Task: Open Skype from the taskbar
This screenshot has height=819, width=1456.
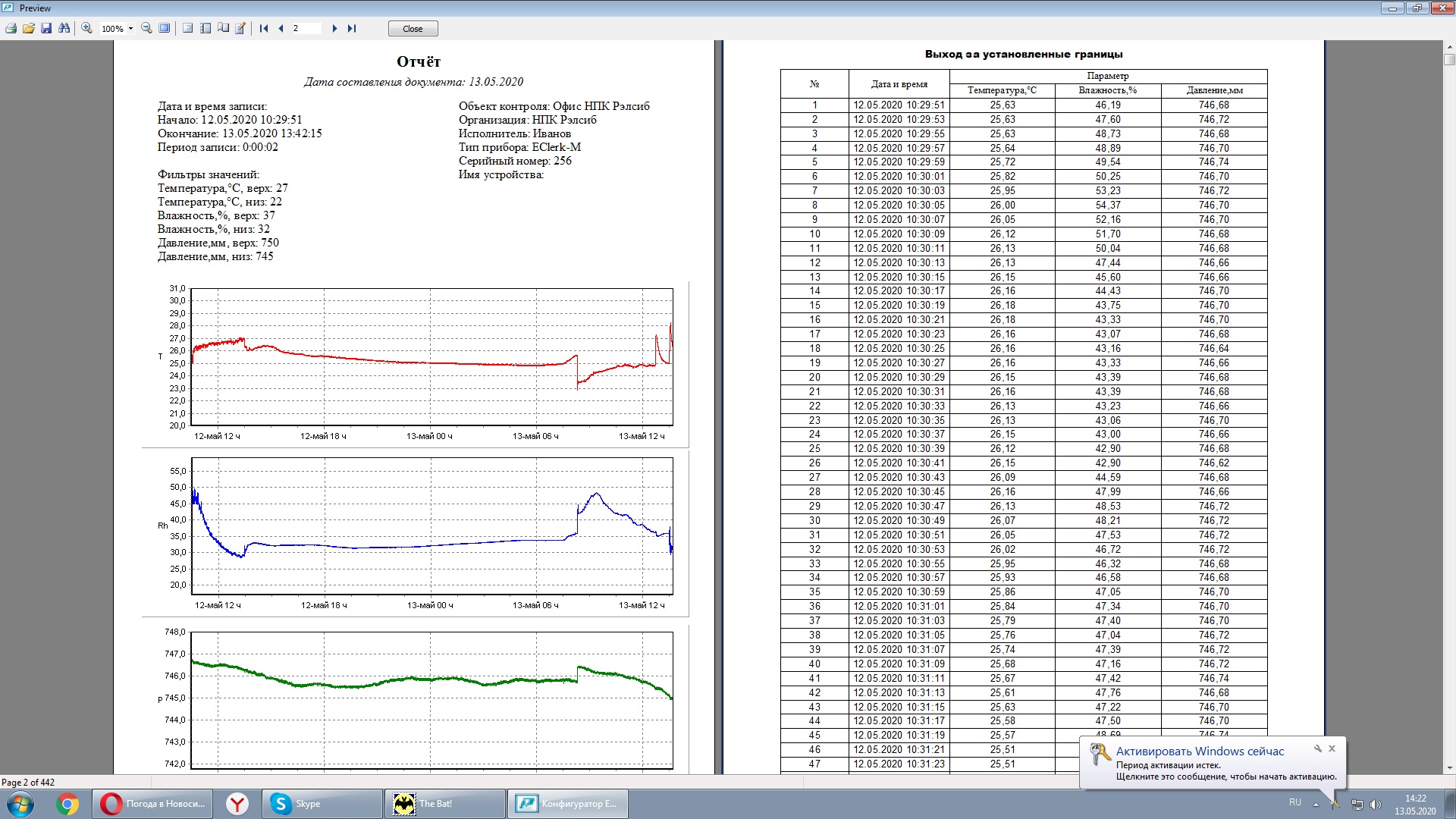Action: point(307,804)
